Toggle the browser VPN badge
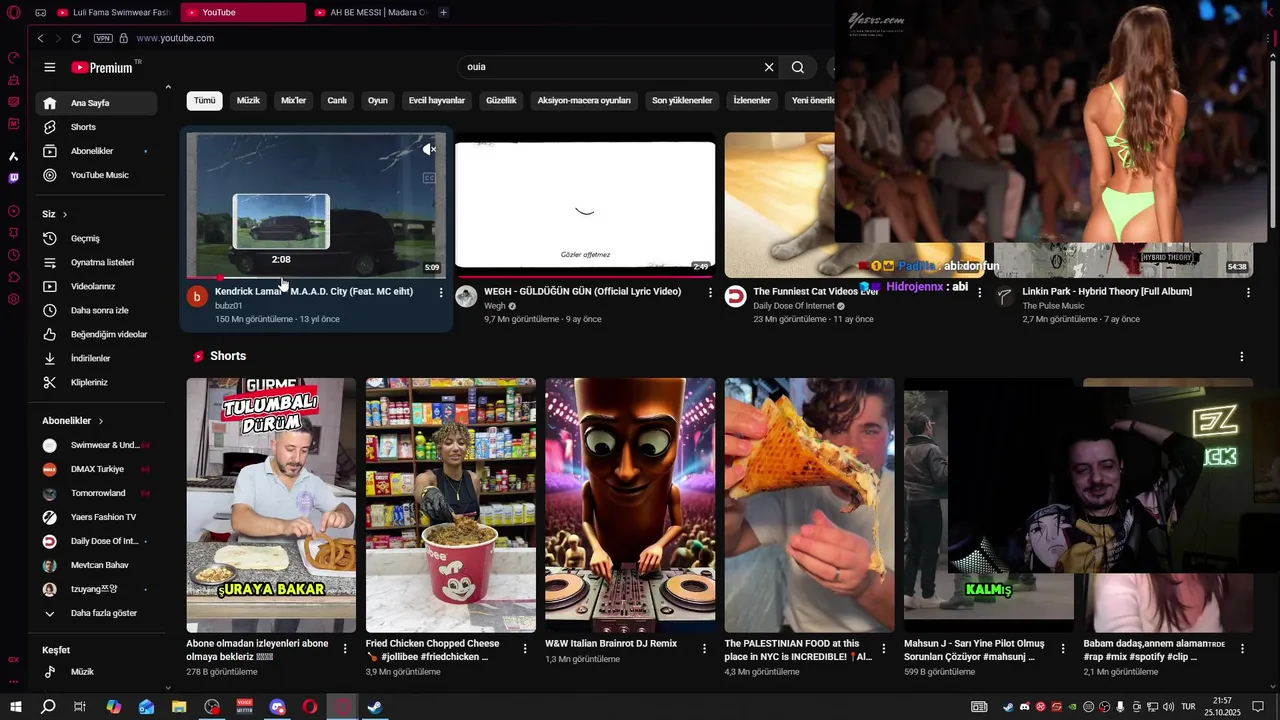The height and width of the screenshot is (720, 1280). tap(103, 38)
